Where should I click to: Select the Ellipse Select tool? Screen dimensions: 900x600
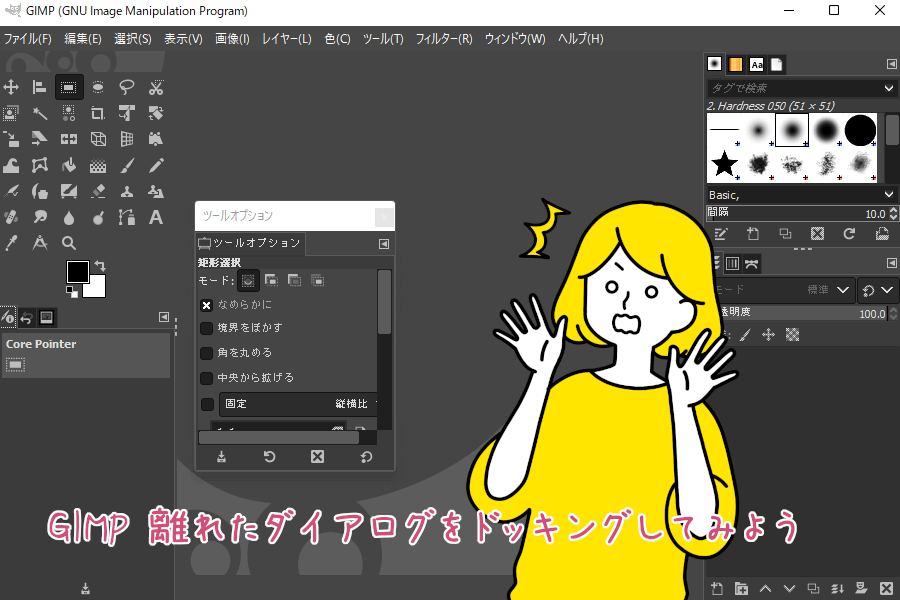pyautogui.click(x=98, y=87)
